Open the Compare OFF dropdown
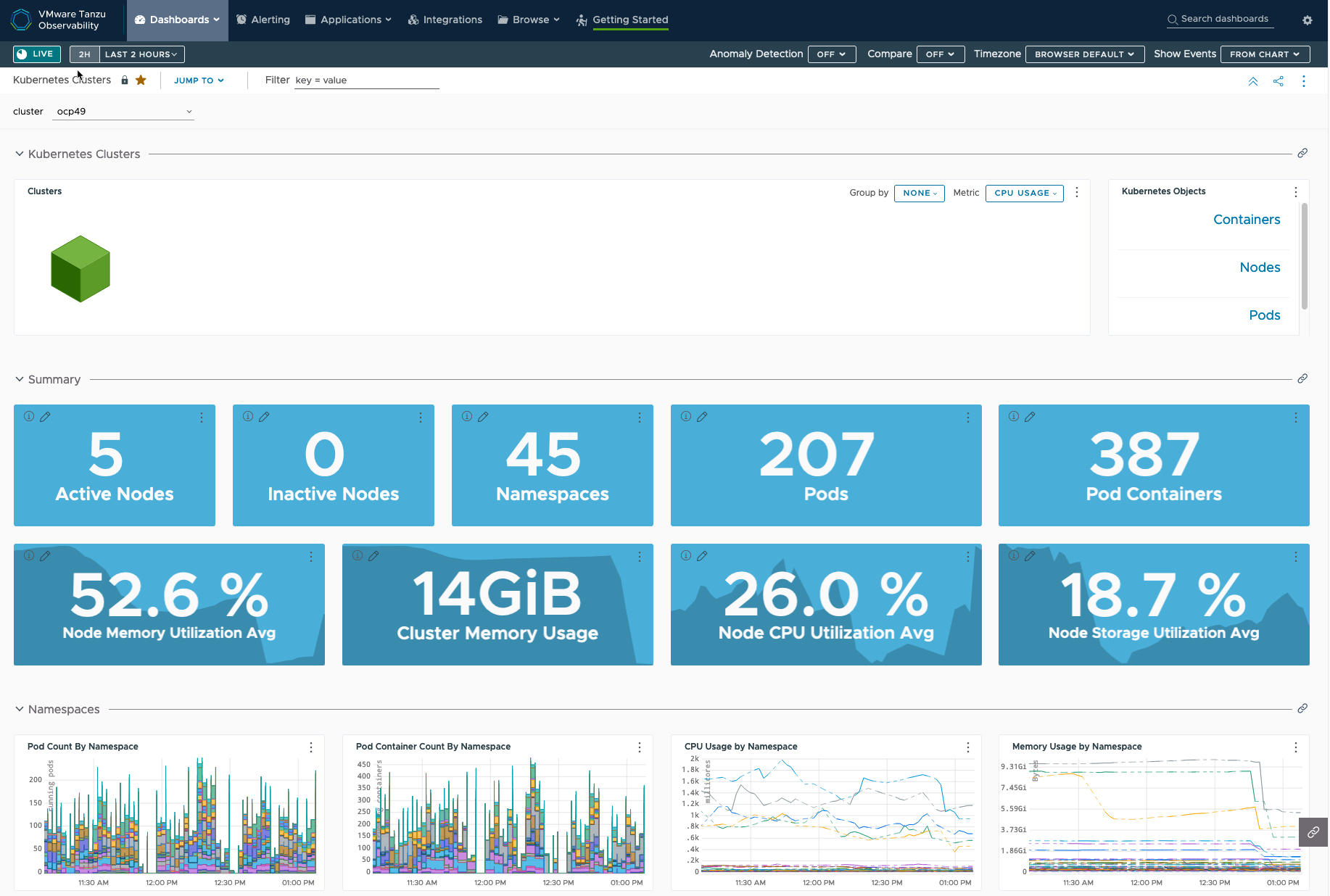1330x896 pixels. (x=941, y=54)
